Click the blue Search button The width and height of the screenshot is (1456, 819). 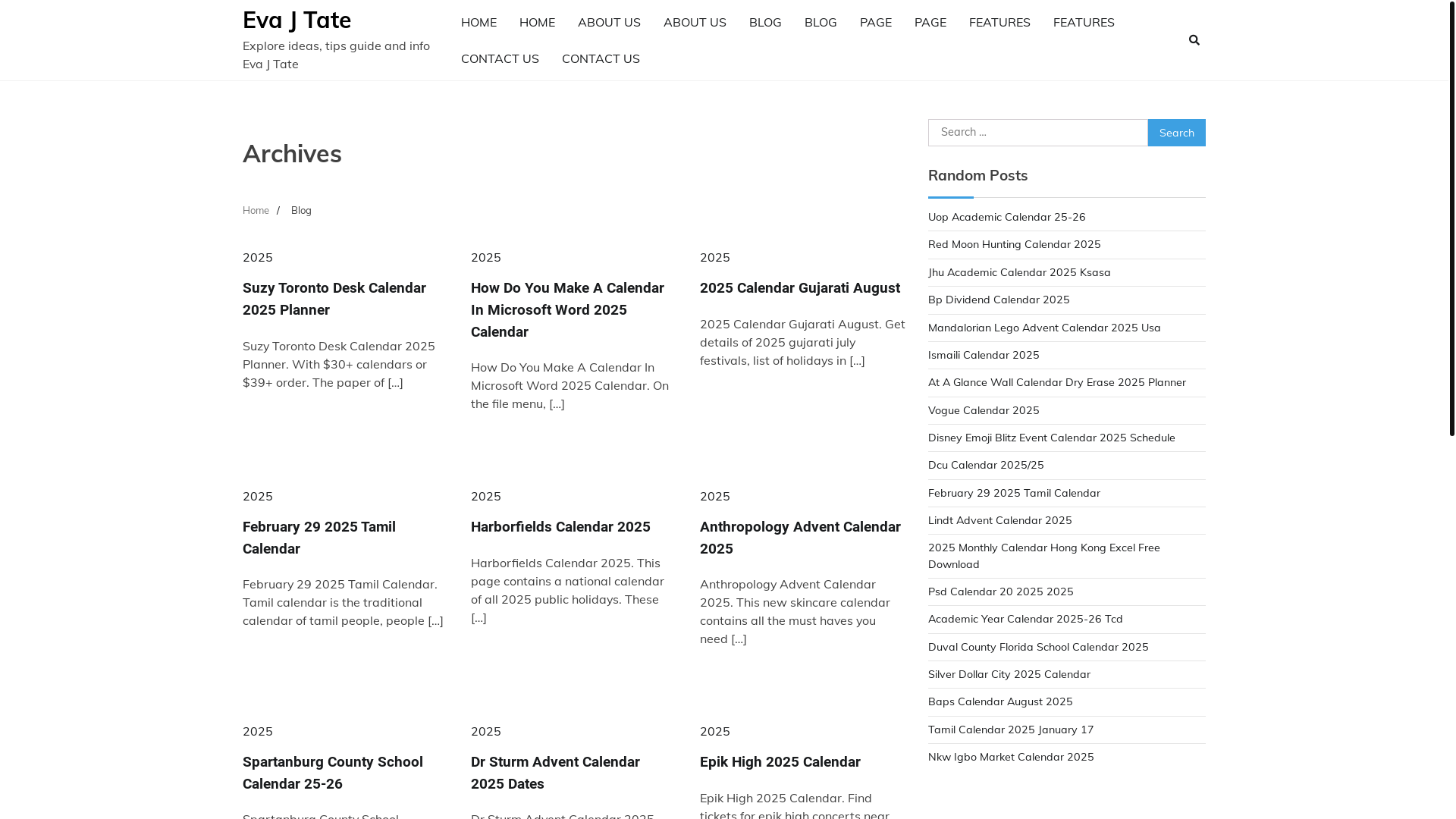tap(1176, 133)
